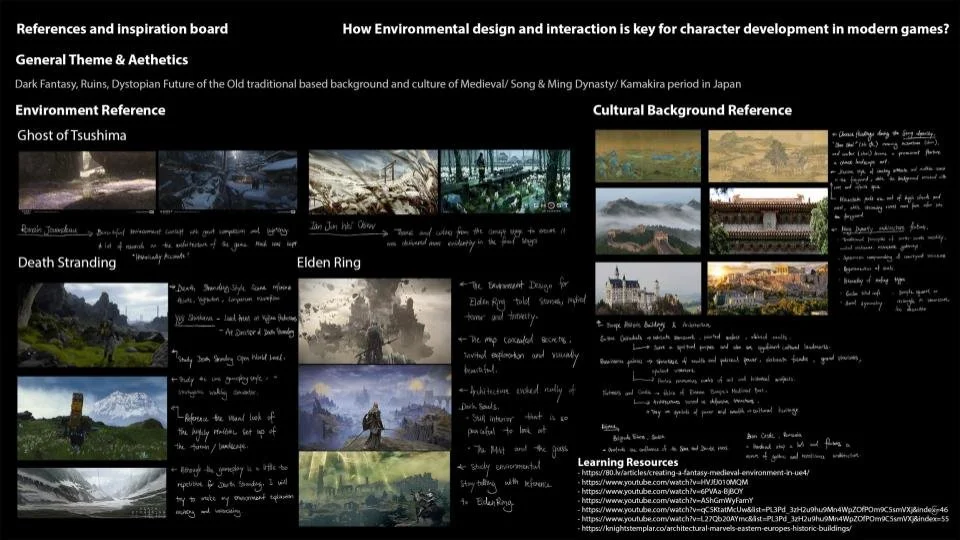Select the Elden Ring sepia castle artwork
The width and height of the screenshot is (960, 540).
(375, 321)
